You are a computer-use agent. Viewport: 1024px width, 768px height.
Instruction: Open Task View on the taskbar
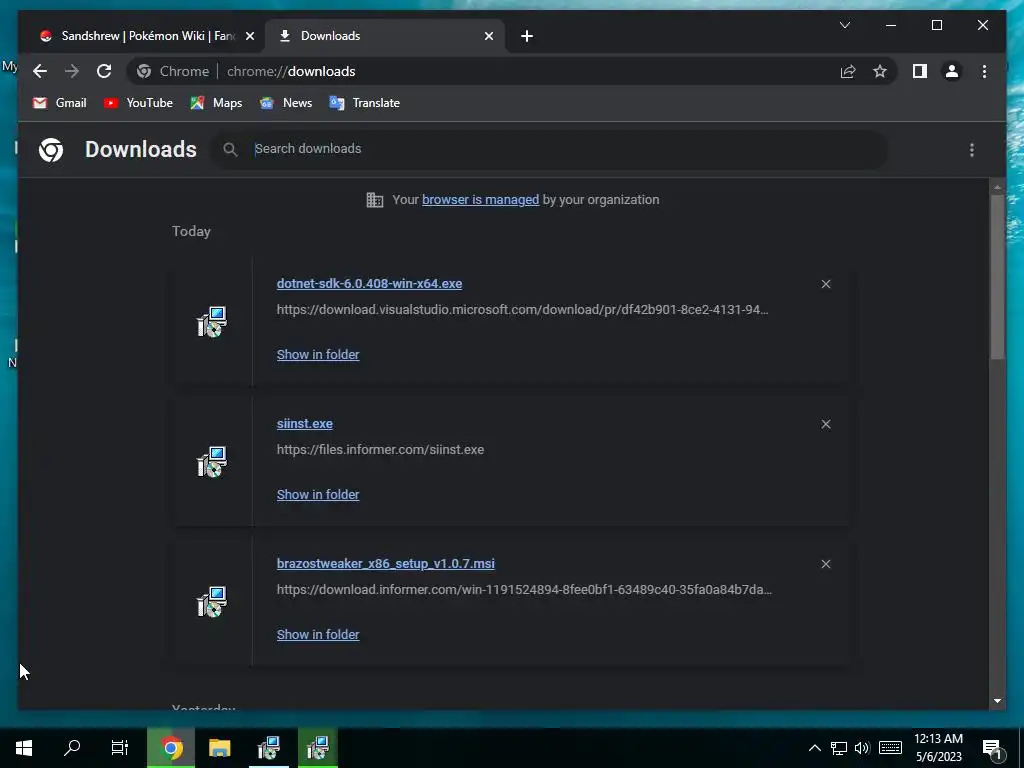click(120, 748)
